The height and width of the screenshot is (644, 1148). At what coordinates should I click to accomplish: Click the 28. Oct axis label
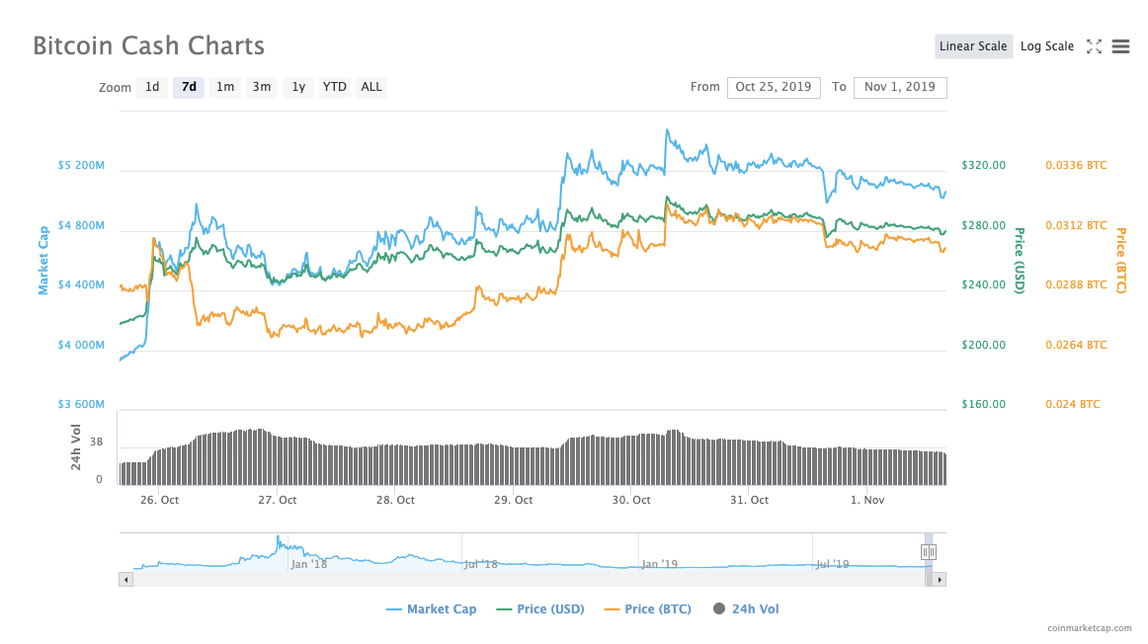(x=395, y=500)
